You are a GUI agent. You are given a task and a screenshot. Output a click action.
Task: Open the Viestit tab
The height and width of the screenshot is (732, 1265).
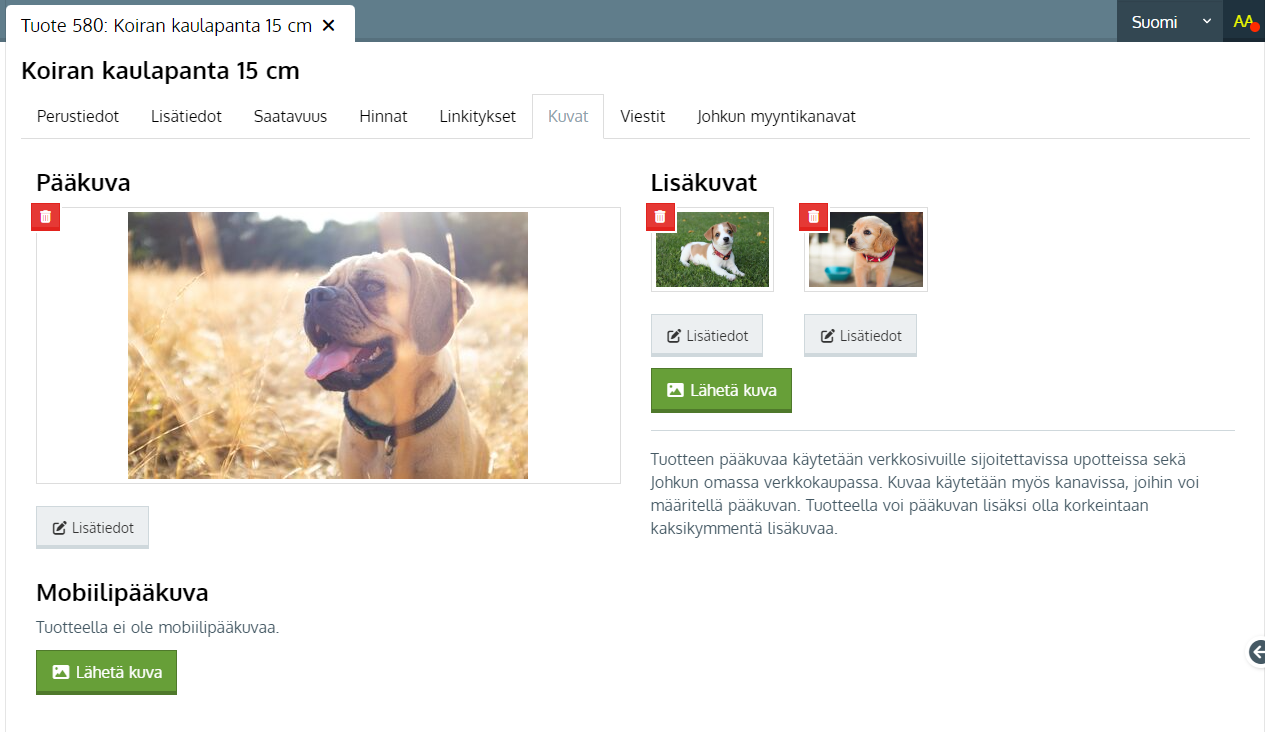point(643,117)
